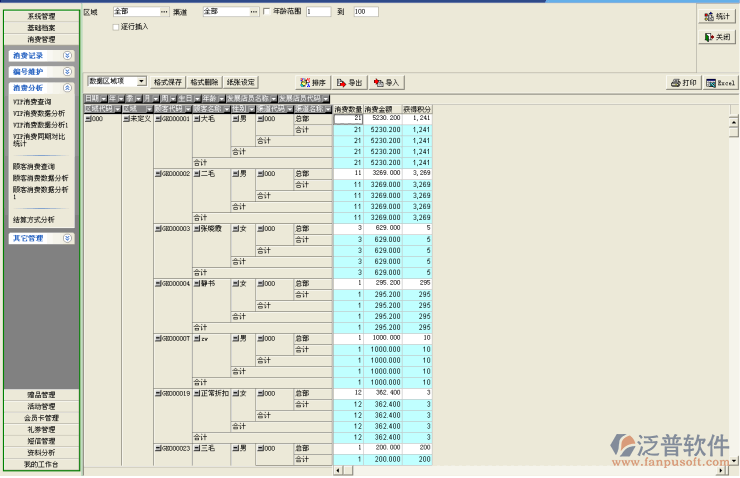Export the table to Excel
740x478 pixels.
(720, 82)
